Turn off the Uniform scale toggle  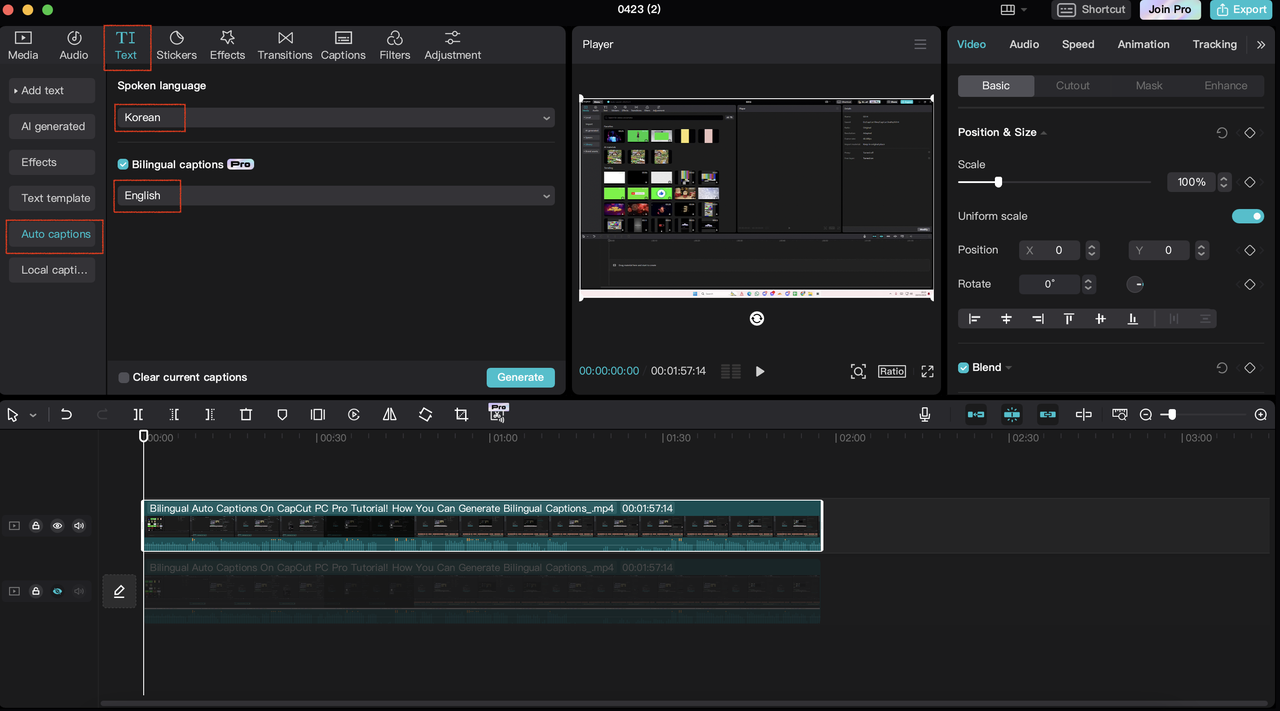click(1247, 216)
